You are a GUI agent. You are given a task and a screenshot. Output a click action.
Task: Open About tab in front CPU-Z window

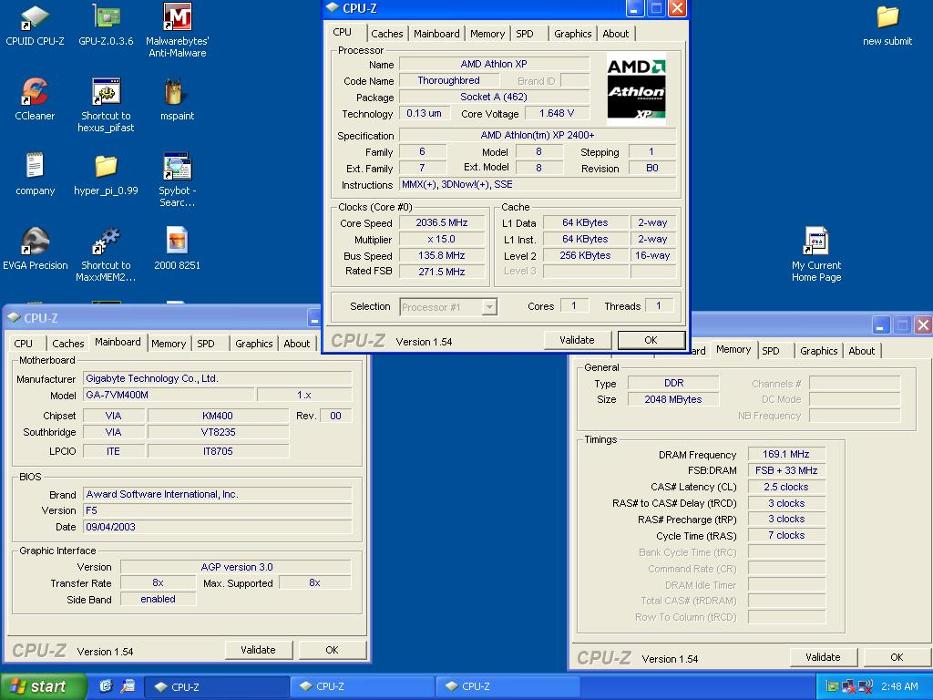[615, 34]
